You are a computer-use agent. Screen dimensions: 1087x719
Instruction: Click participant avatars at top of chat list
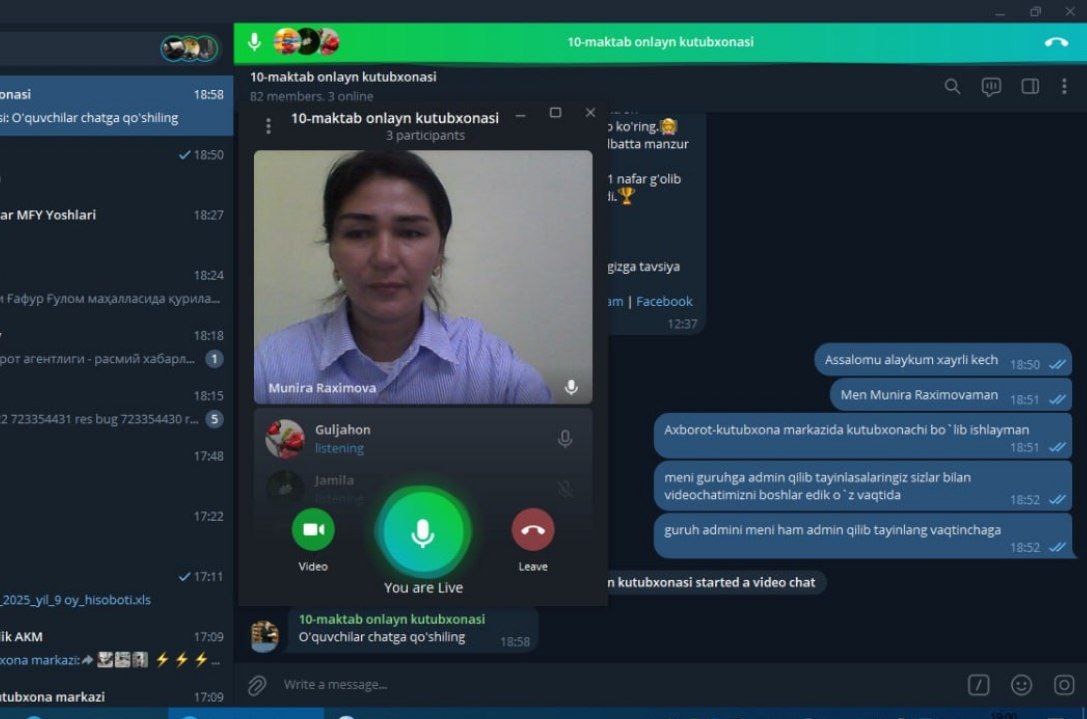coord(189,48)
